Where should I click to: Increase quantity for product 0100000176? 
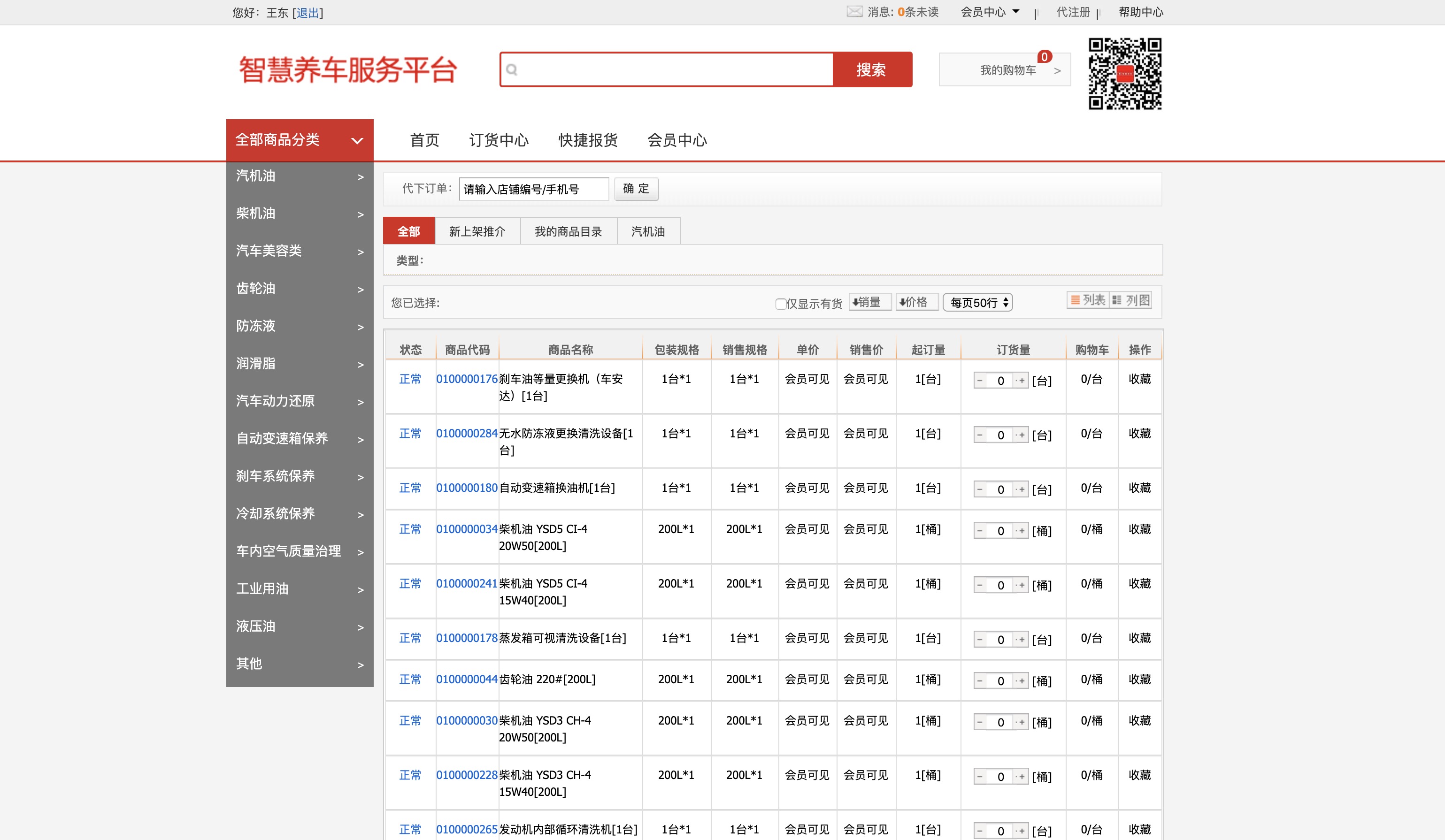[1021, 380]
